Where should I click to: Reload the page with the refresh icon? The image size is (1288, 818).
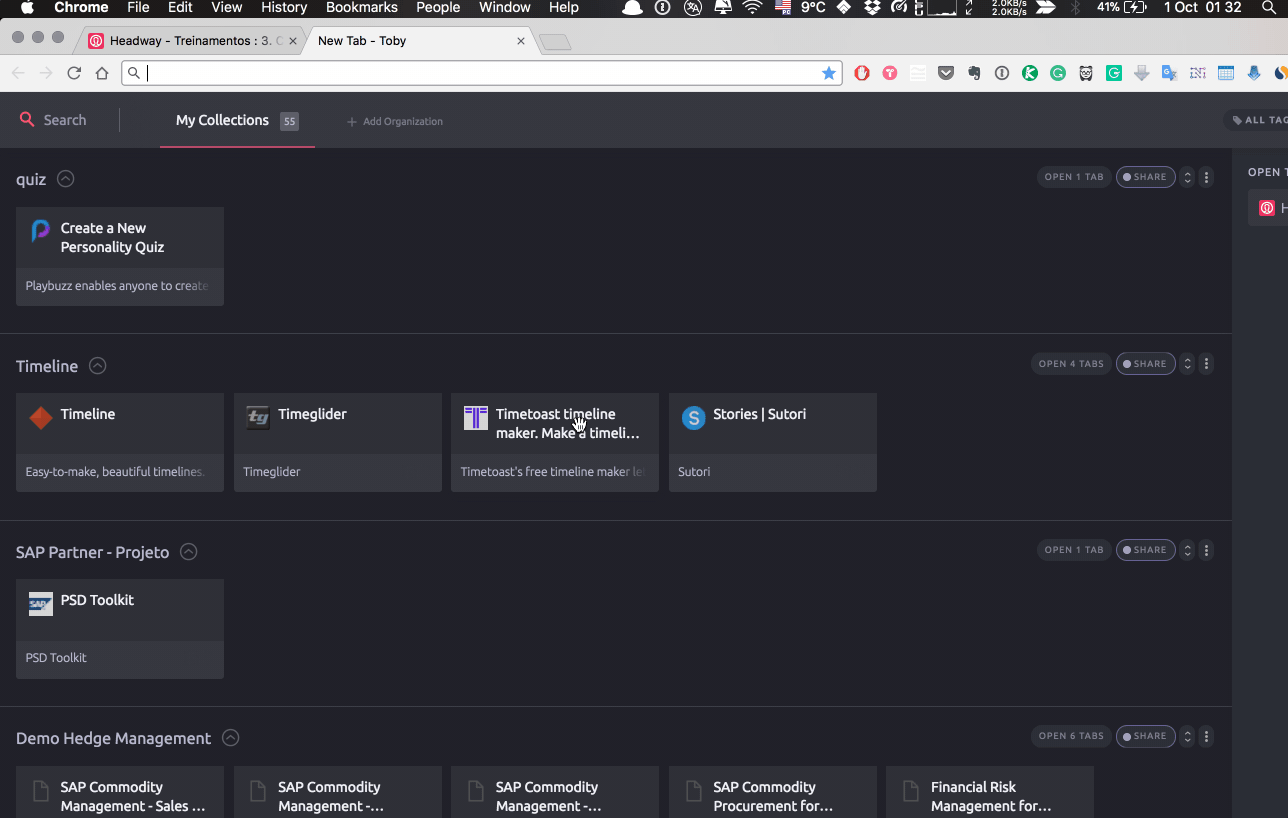(x=74, y=73)
